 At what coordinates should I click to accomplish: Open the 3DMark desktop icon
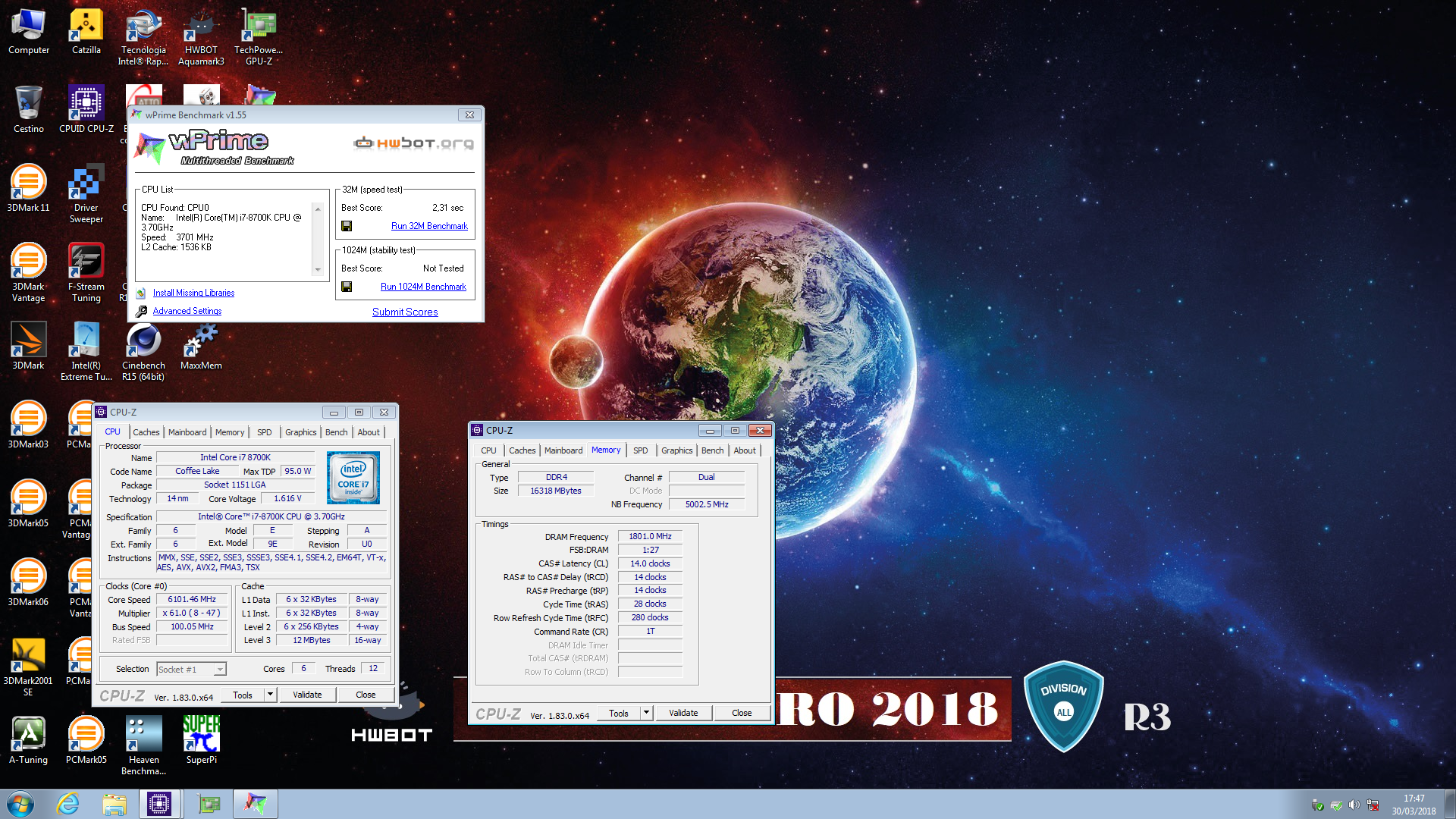tap(29, 346)
